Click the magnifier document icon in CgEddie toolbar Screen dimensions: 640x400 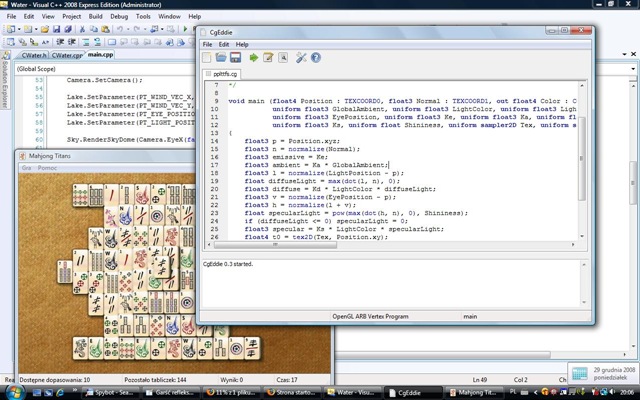tap(283, 58)
